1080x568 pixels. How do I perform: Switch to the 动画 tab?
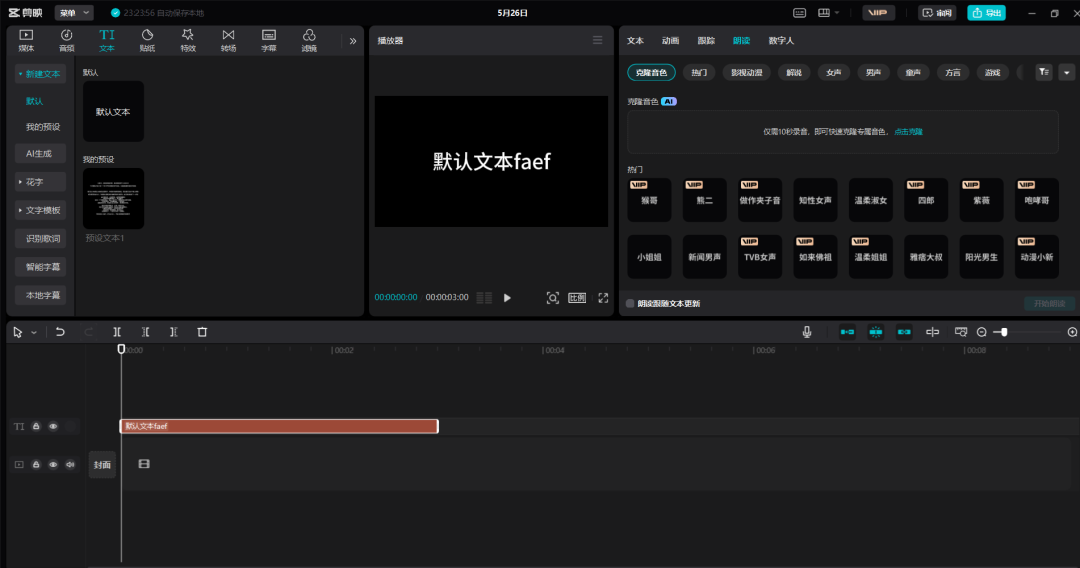pyautogui.click(x=670, y=41)
